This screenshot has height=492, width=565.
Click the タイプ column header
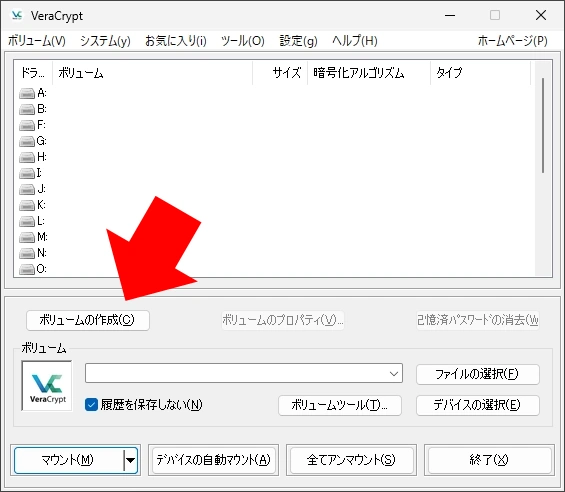tap(481, 73)
